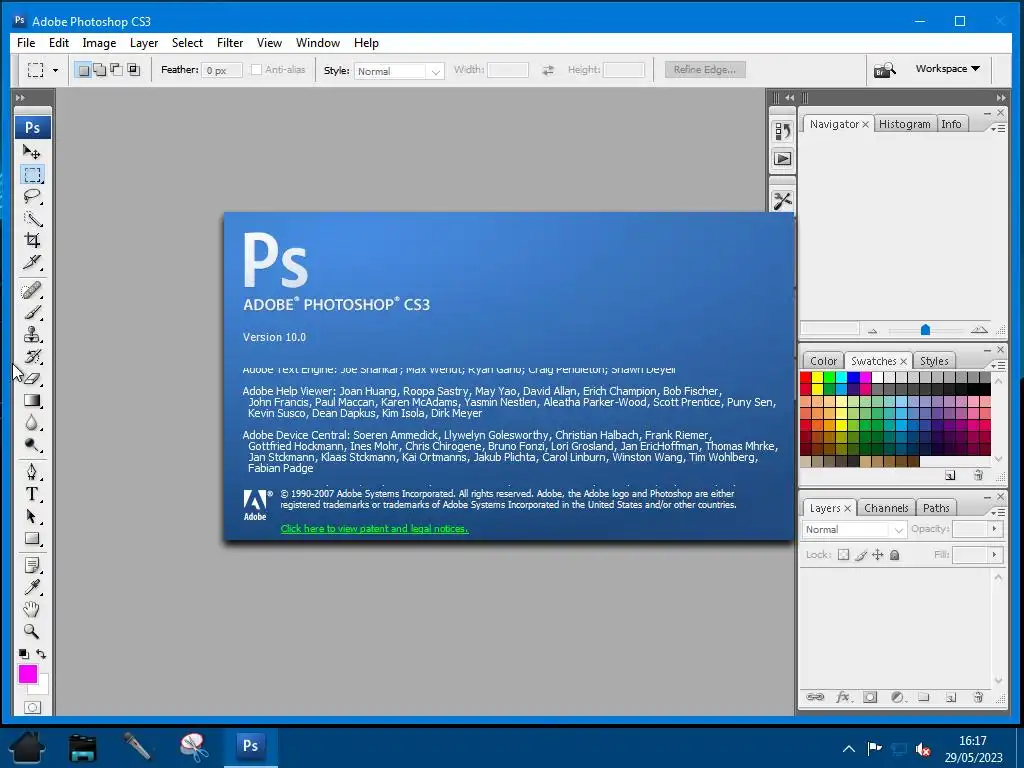Viewport: 1024px width, 768px height.
Task: Open the Tool Presets panel icon
Action: tap(782, 200)
